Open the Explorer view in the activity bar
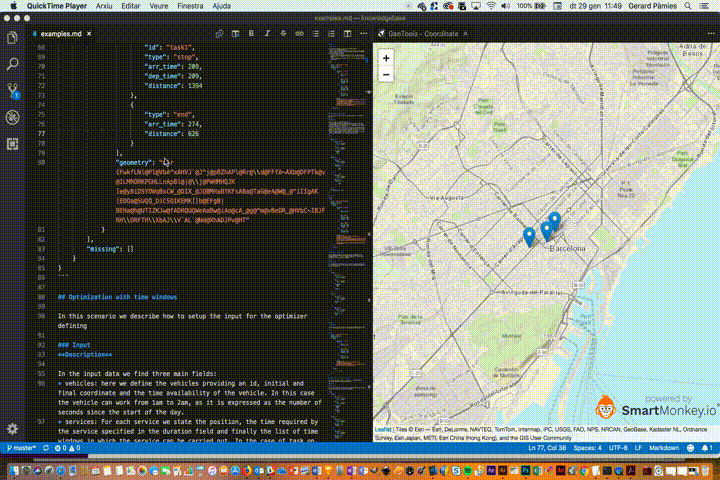Image resolution: width=720 pixels, height=480 pixels. [x=12, y=37]
